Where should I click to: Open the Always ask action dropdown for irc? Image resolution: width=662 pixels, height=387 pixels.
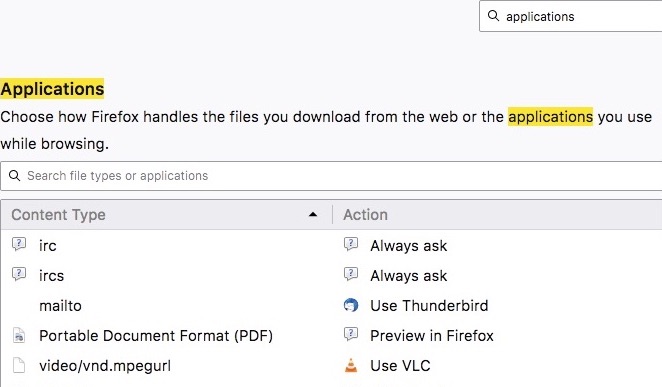coord(500,245)
